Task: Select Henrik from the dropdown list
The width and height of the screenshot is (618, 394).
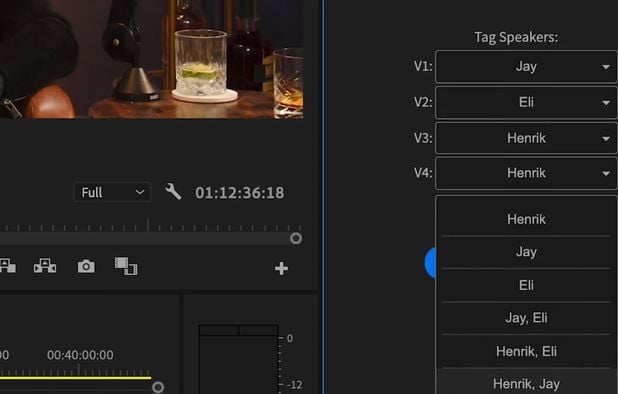Action: [x=526, y=219]
